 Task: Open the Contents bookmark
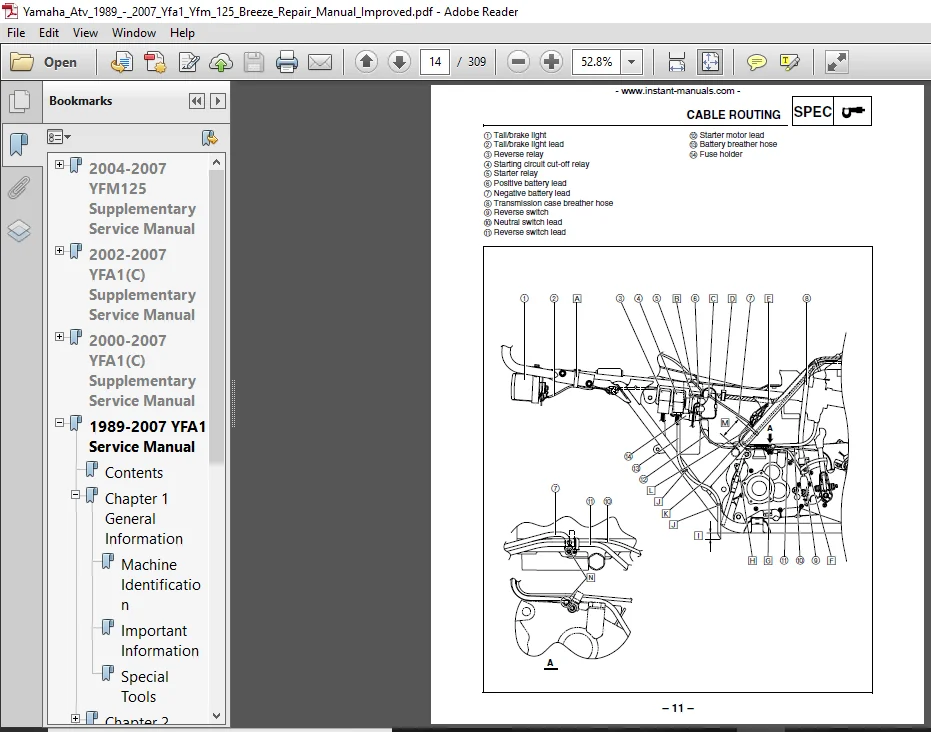coord(134,473)
